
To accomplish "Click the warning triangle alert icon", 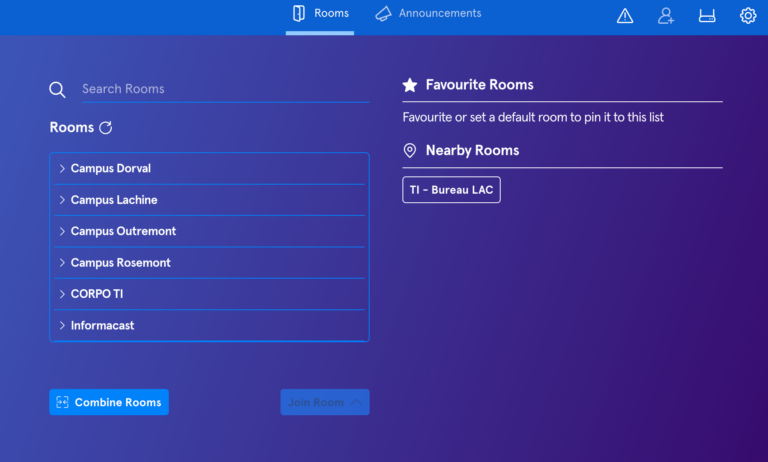I will (x=625, y=16).
